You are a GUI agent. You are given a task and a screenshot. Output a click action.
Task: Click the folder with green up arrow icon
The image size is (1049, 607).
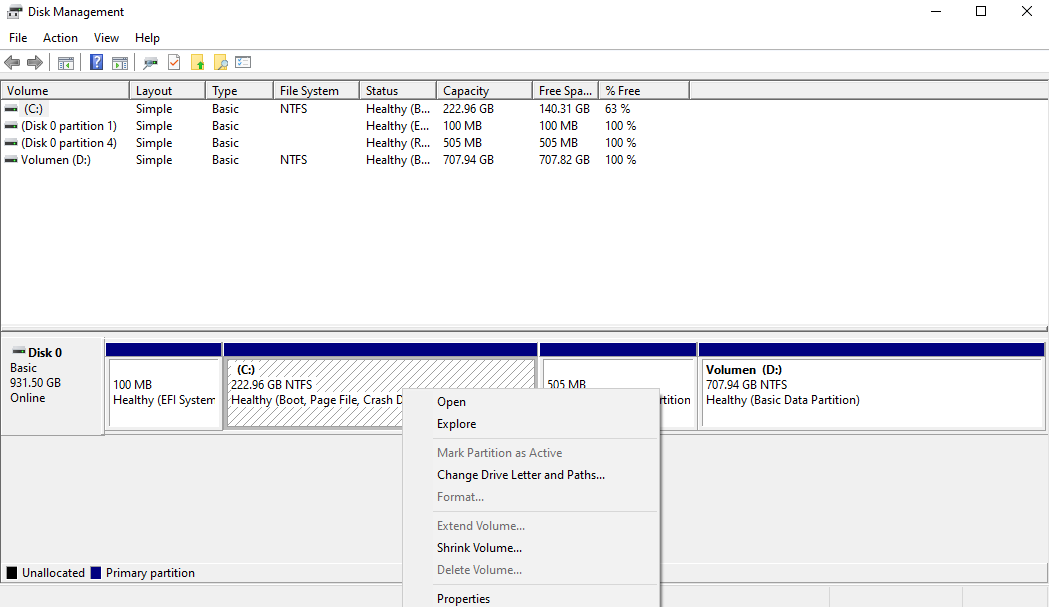tap(197, 63)
